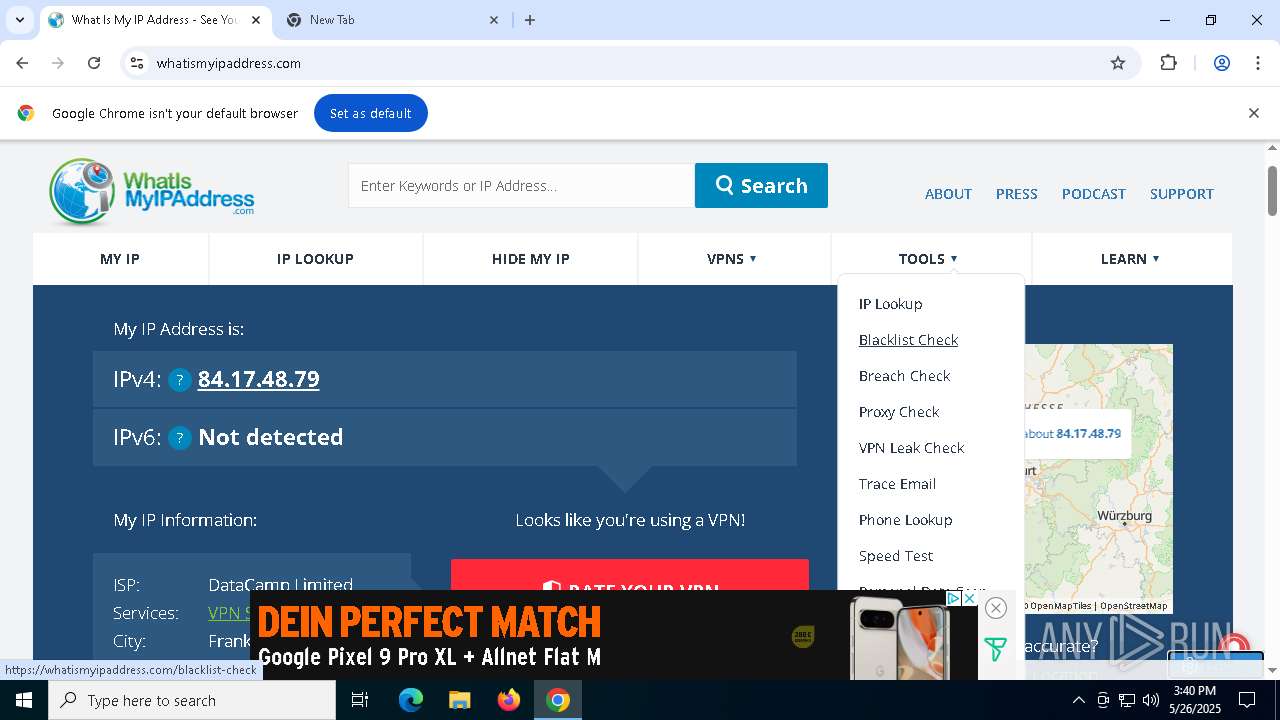1280x720 pixels.
Task: Add a new tab with the plus icon
Action: [x=530, y=20]
